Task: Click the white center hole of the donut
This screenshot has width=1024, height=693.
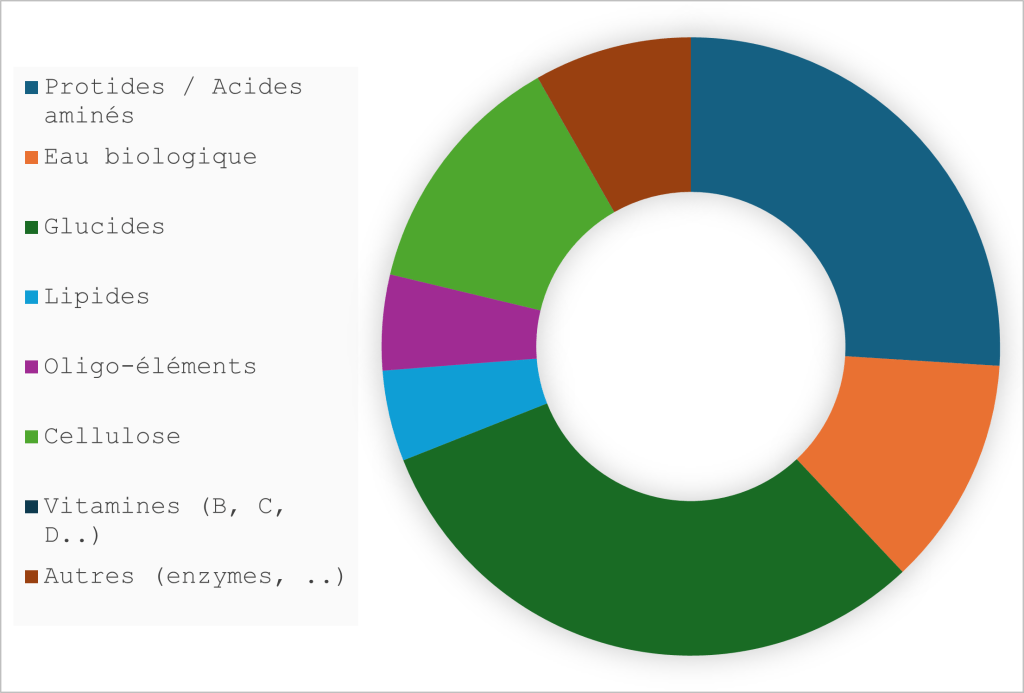Action: [691, 347]
